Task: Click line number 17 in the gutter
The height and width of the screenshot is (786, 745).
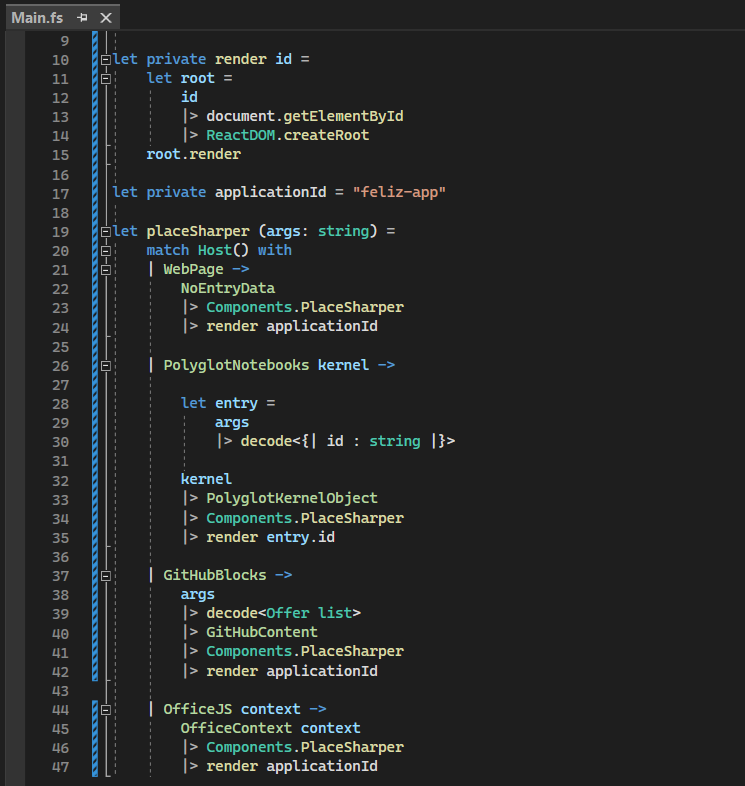Action: tap(60, 193)
